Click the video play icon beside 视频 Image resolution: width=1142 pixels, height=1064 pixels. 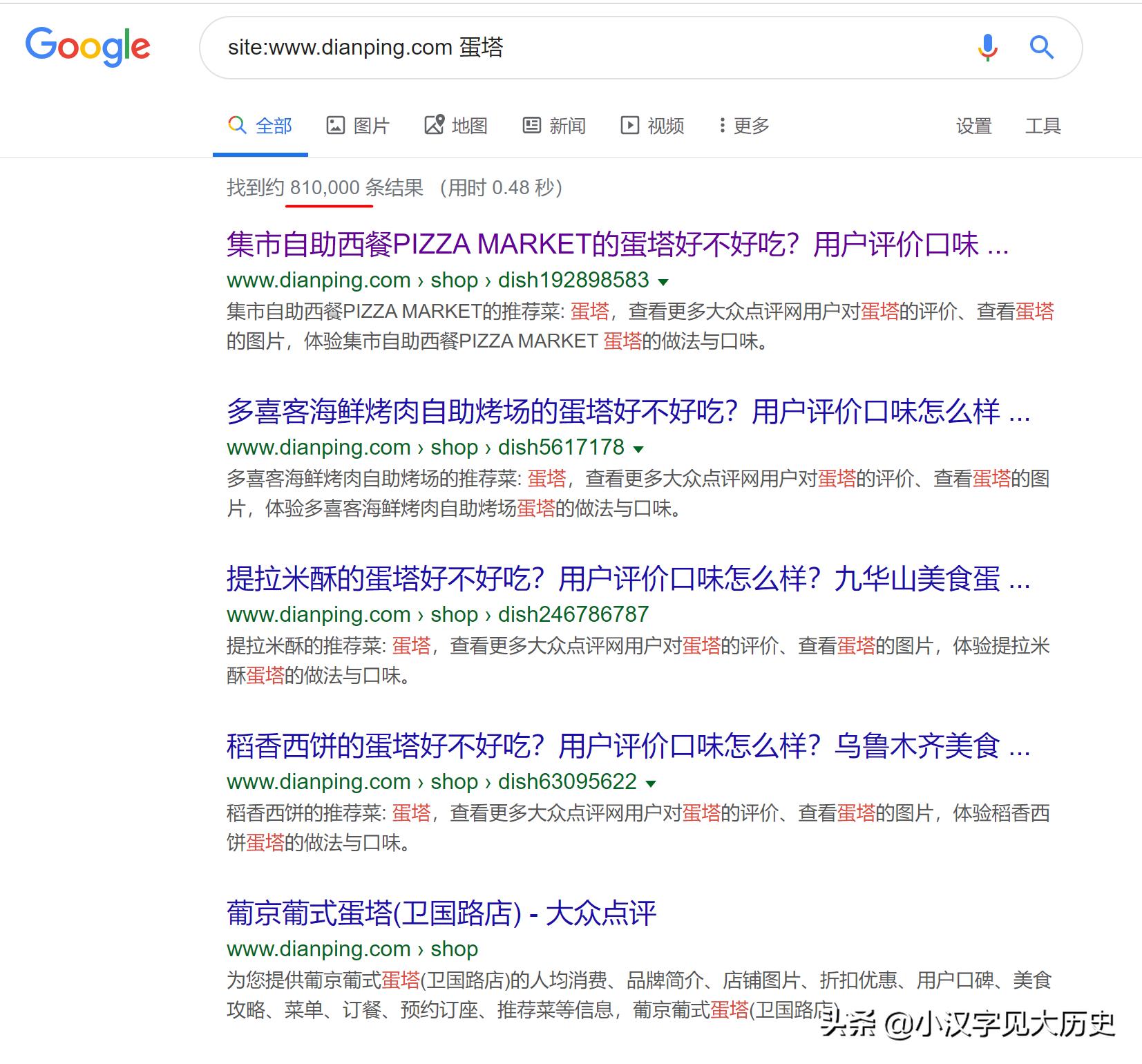pyautogui.click(x=631, y=125)
